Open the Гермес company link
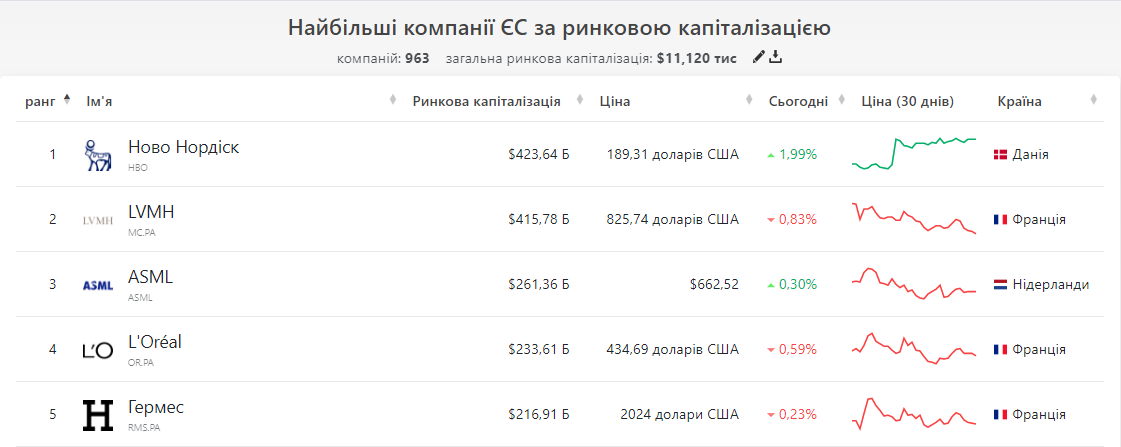The width and height of the screenshot is (1121, 447). click(156, 408)
